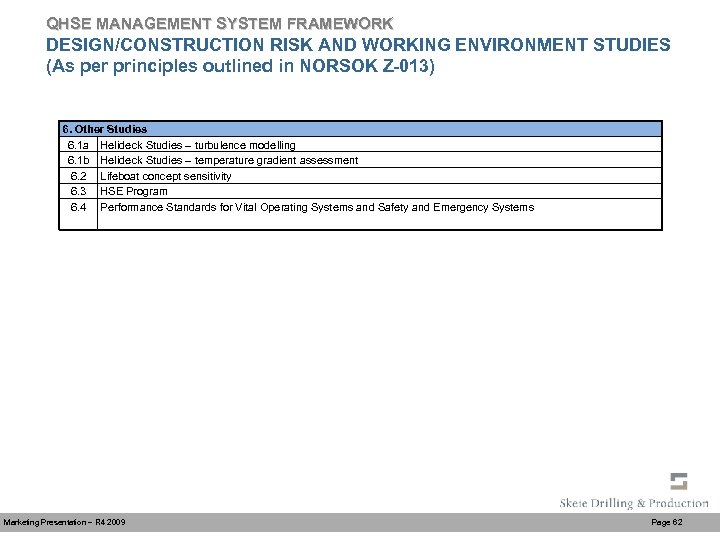This screenshot has width=720, height=540.
Task: Click row number 6.1b
Action: tap(78, 160)
